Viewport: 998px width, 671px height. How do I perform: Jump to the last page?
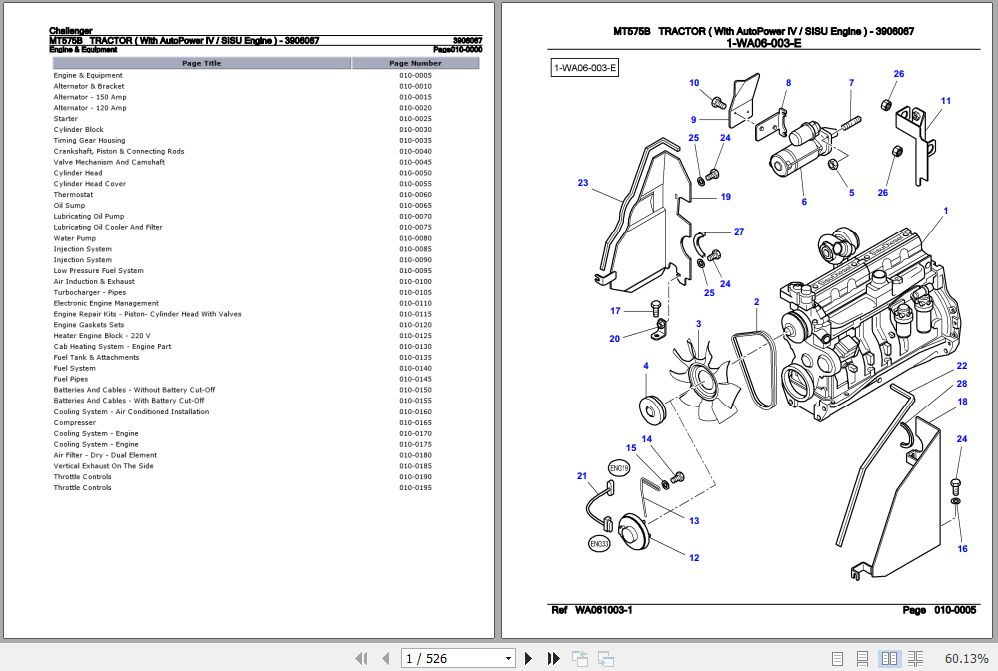tap(553, 658)
